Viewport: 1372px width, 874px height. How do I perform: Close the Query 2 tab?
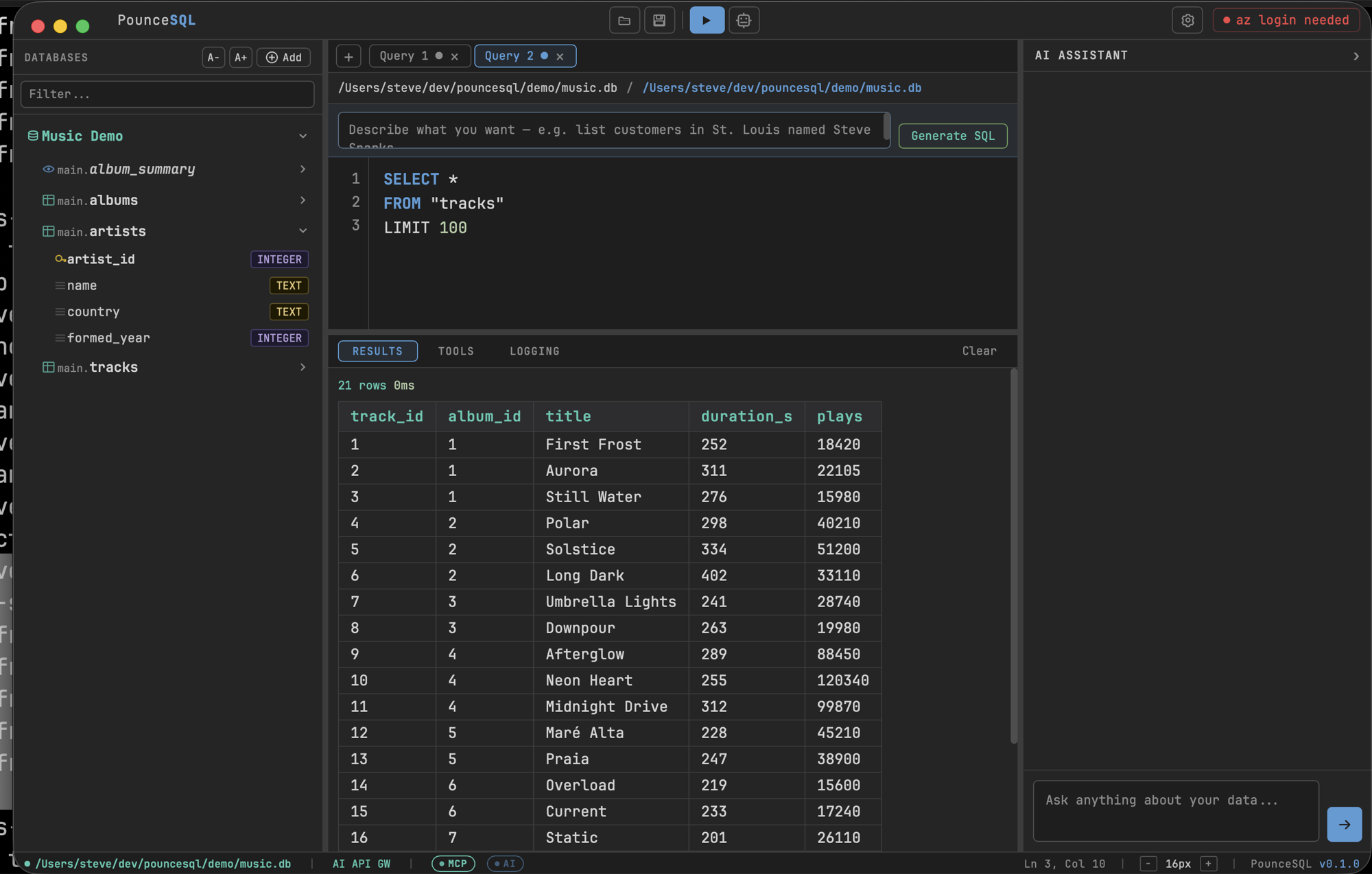560,56
